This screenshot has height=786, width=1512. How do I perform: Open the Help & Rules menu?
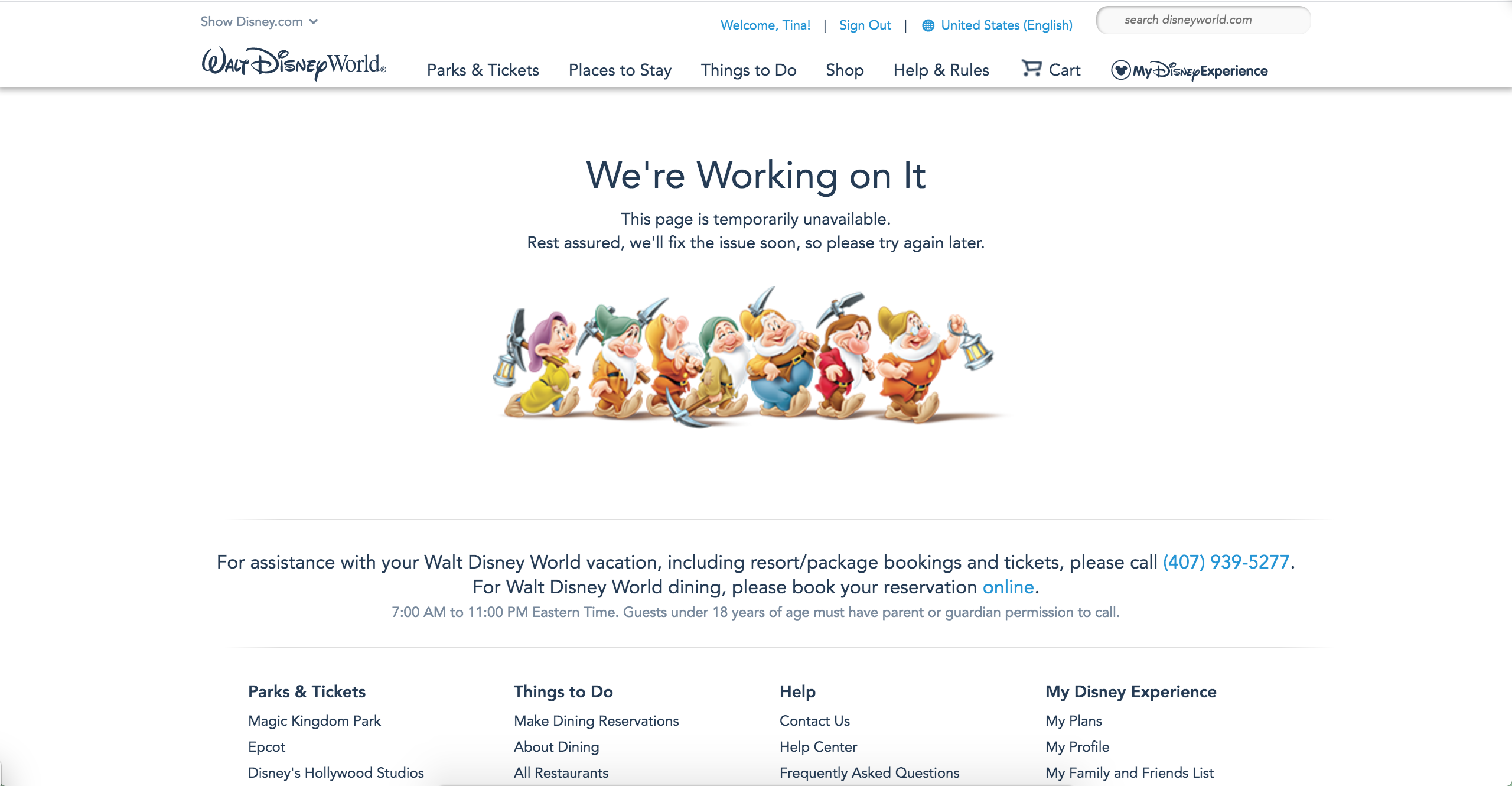pos(941,70)
